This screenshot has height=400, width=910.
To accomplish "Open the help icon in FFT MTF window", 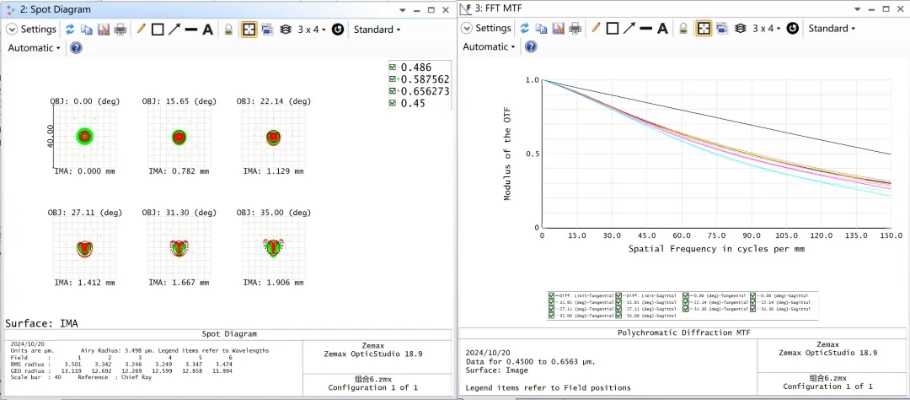I will 531,47.
